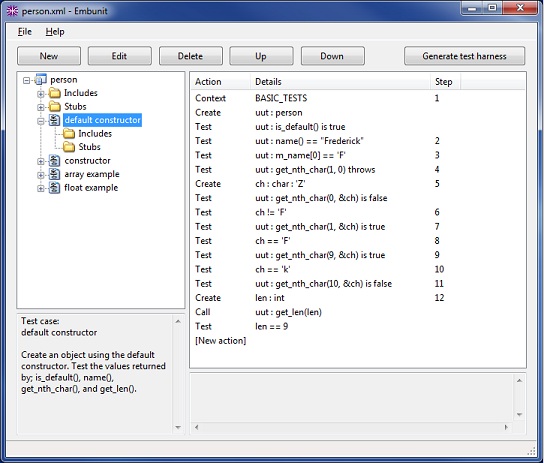The width and height of the screenshot is (544, 463).
Task: Move item with the Up button
Action: click(x=261, y=56)
